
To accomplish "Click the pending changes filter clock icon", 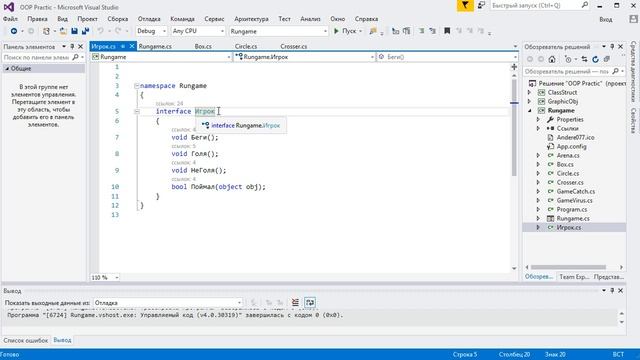I will (568, 60).
